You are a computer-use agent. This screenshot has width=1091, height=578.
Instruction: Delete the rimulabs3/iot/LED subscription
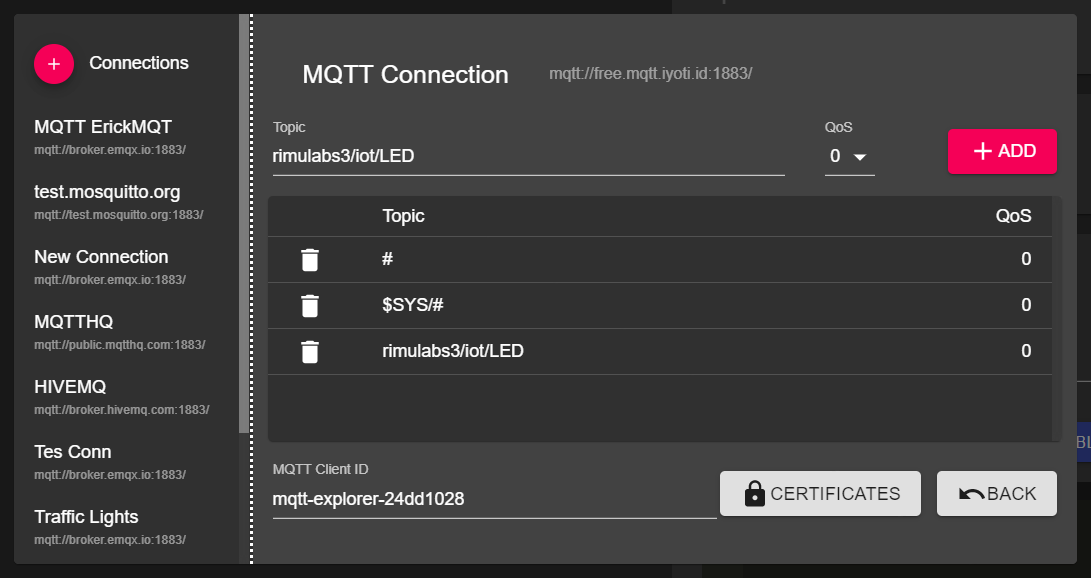point(310,352)
